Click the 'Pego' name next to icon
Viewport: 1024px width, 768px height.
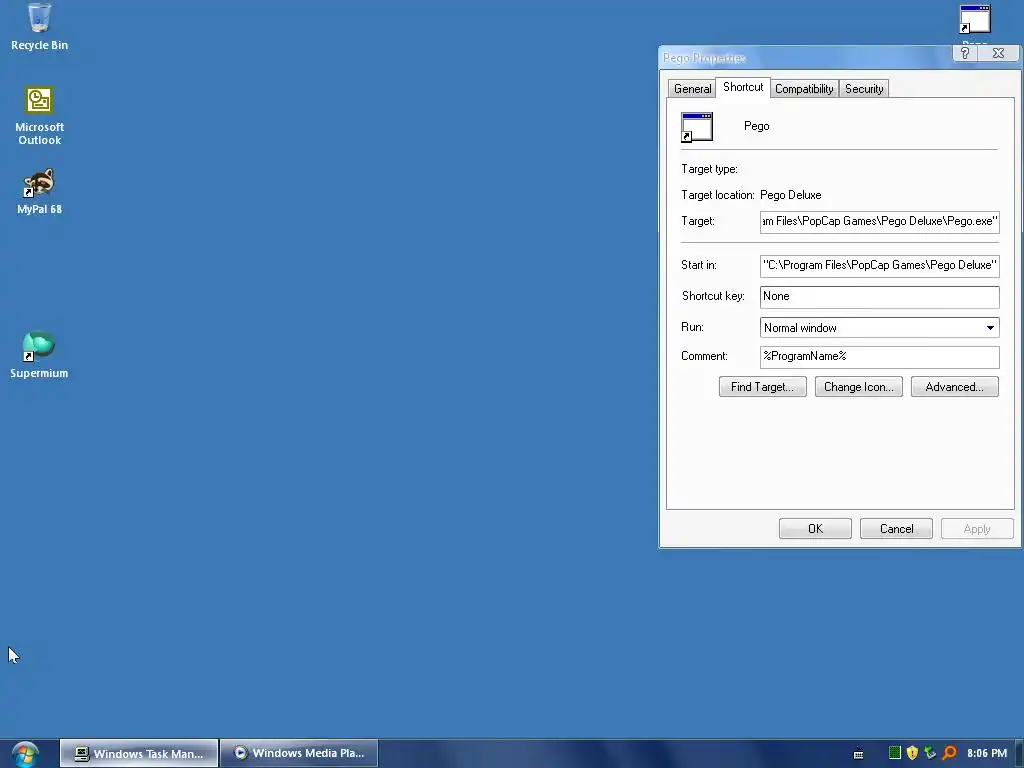(756, 126)
